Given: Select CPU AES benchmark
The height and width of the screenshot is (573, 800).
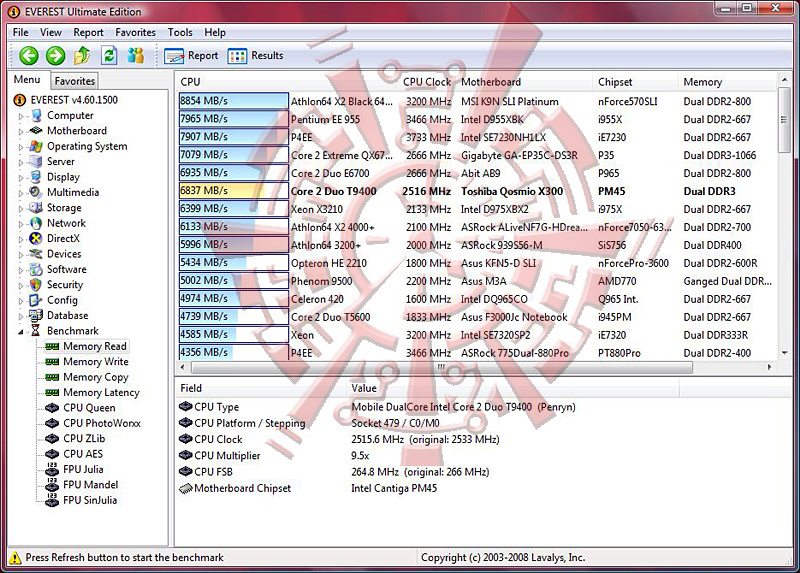Looking at the screenshot, I should (x=83, y=454).
